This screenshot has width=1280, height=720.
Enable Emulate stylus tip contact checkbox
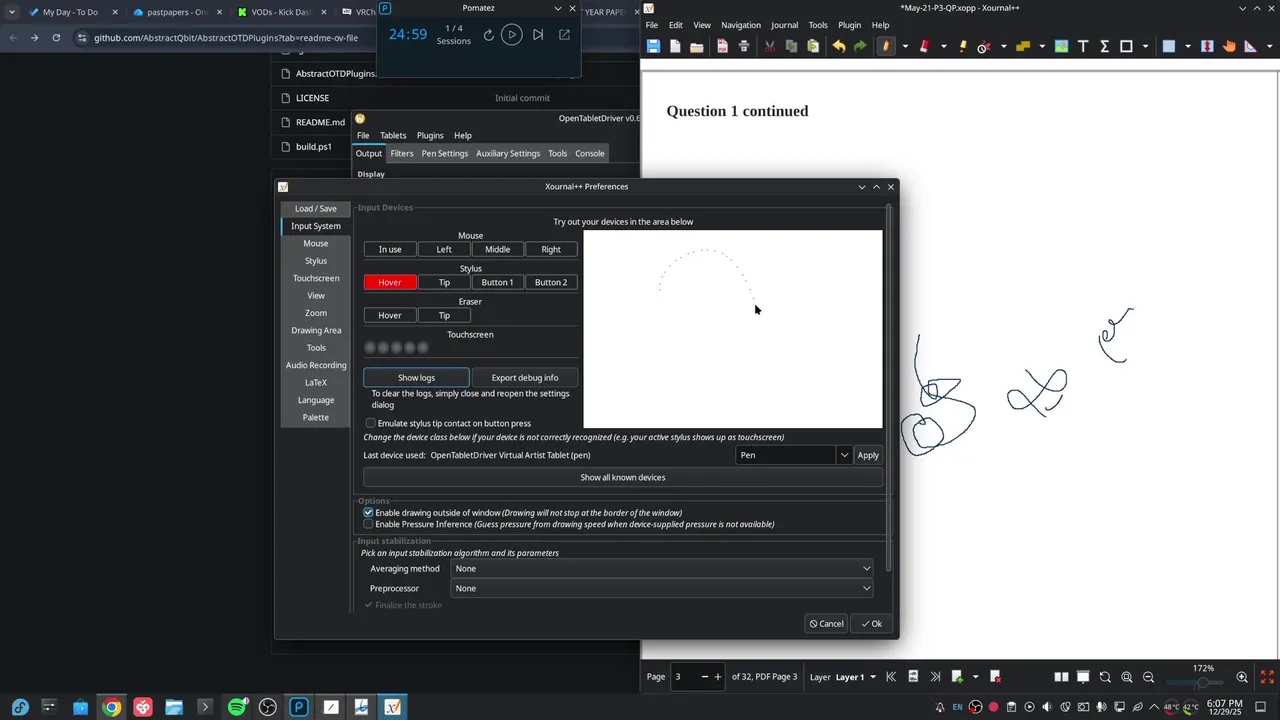coord(370,423)
